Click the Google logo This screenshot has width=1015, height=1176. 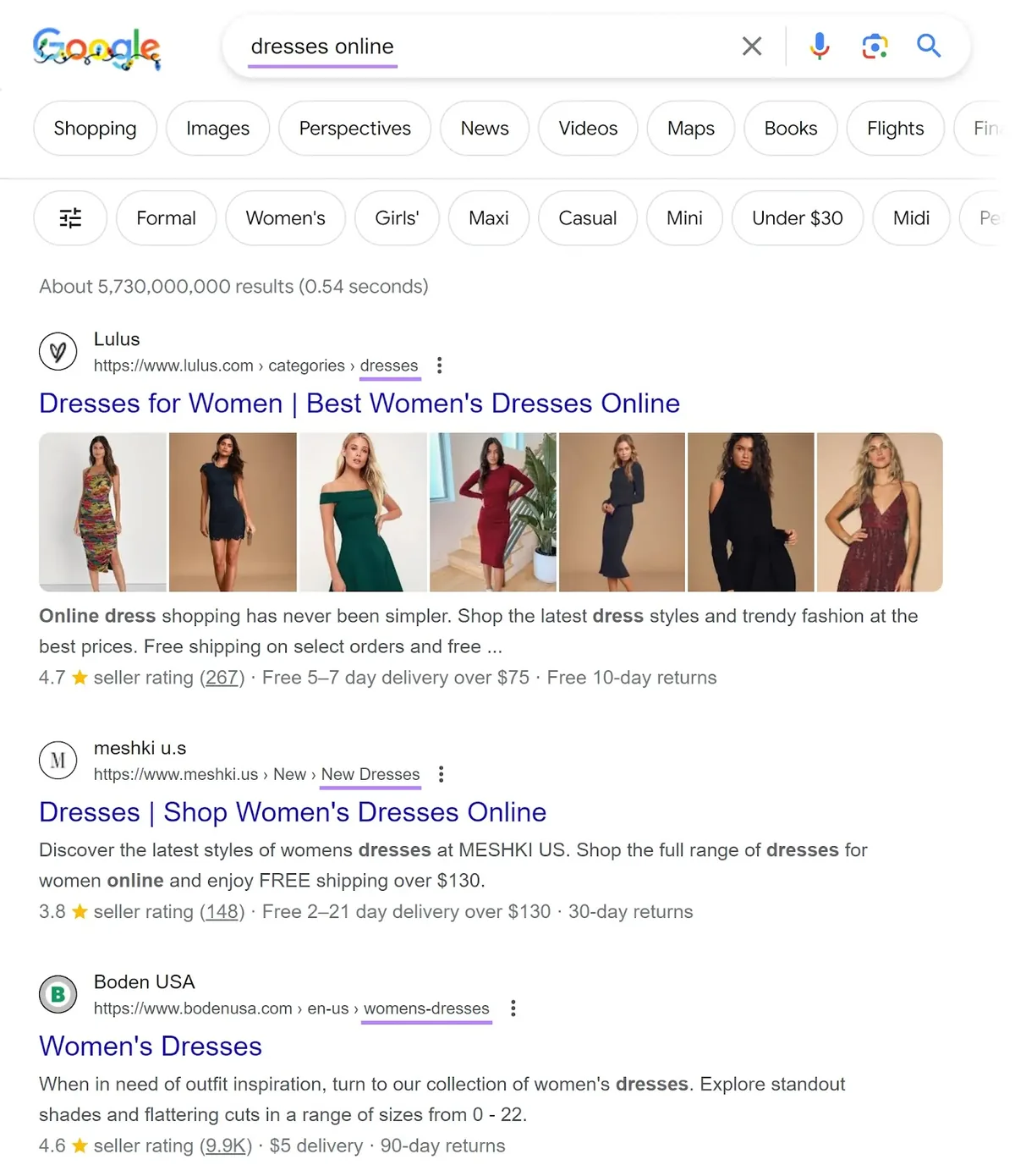click(x=96, y=47)
